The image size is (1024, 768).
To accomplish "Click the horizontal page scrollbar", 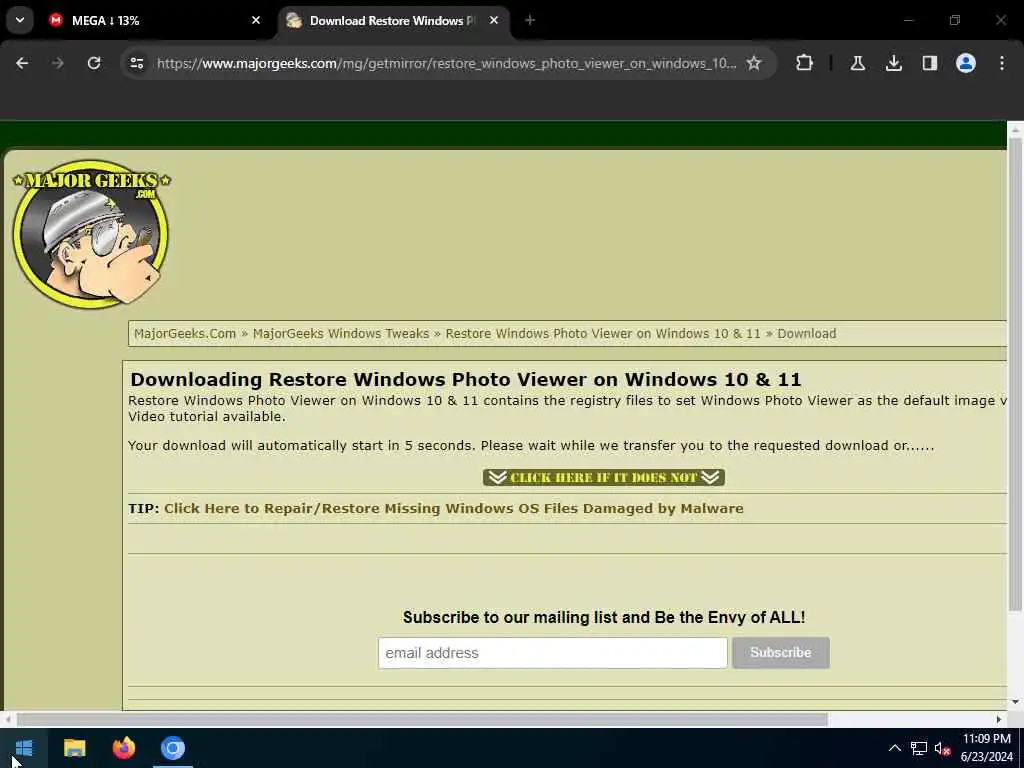I will point(422,720).
